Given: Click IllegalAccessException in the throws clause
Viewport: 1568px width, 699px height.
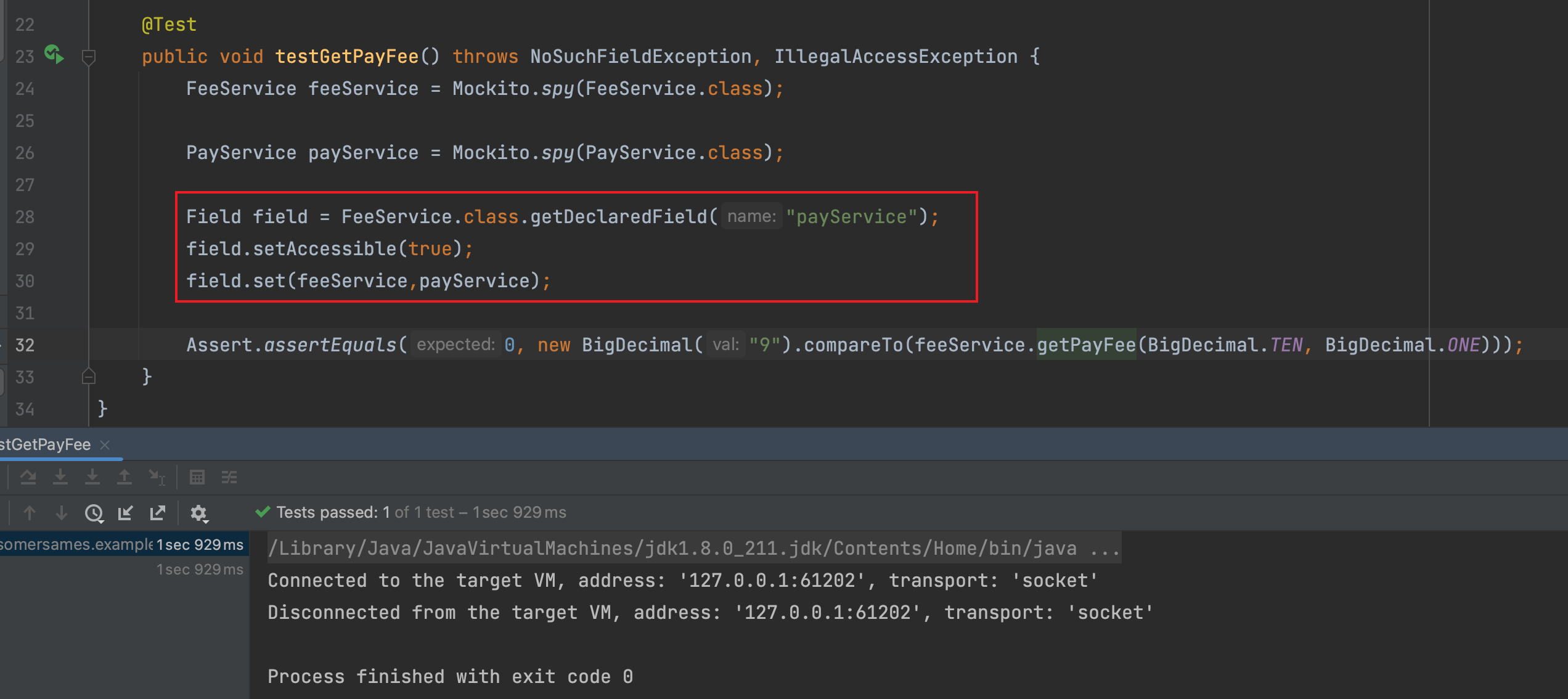Looking at the screenshot, I should [x=896, y=56].
